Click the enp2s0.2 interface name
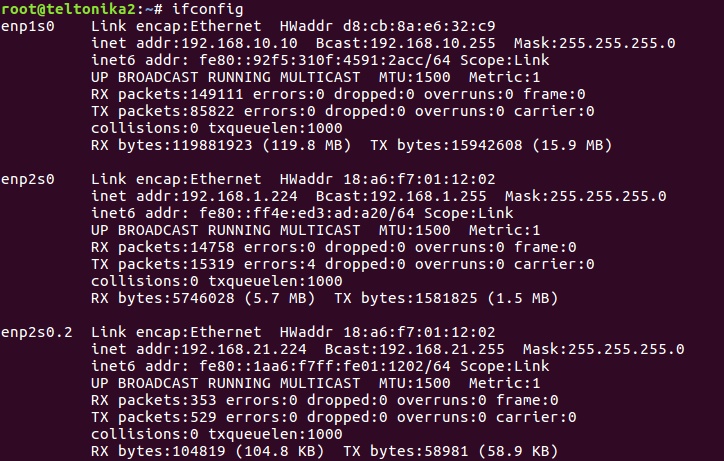Screen dimensions: 724x461 point(37,332)
